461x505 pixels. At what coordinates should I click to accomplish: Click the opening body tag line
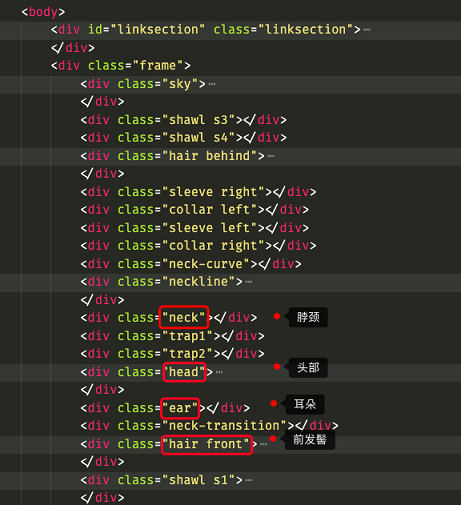coord(43,12)
